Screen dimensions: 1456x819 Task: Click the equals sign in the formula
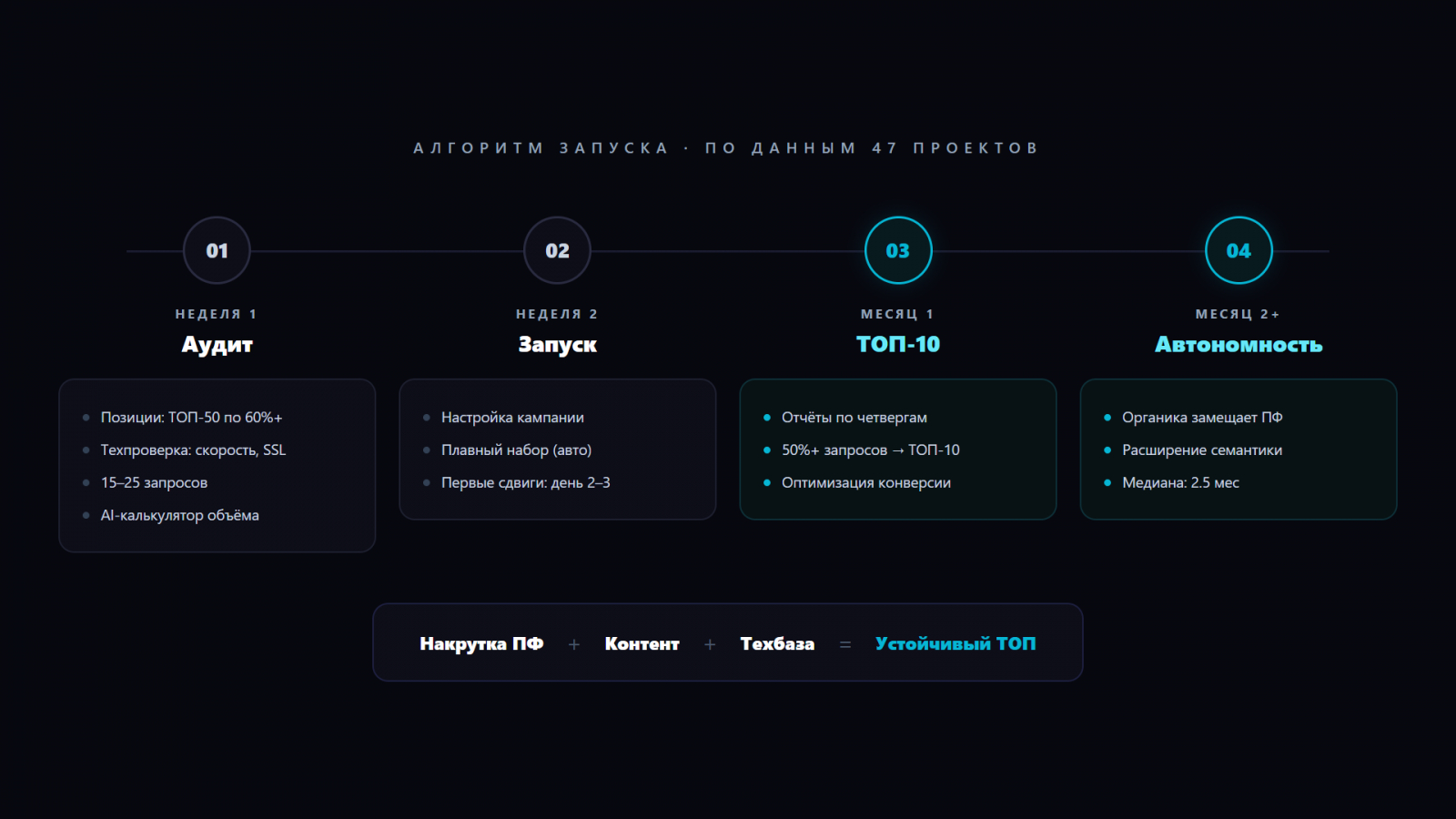[x=845, y=644]
